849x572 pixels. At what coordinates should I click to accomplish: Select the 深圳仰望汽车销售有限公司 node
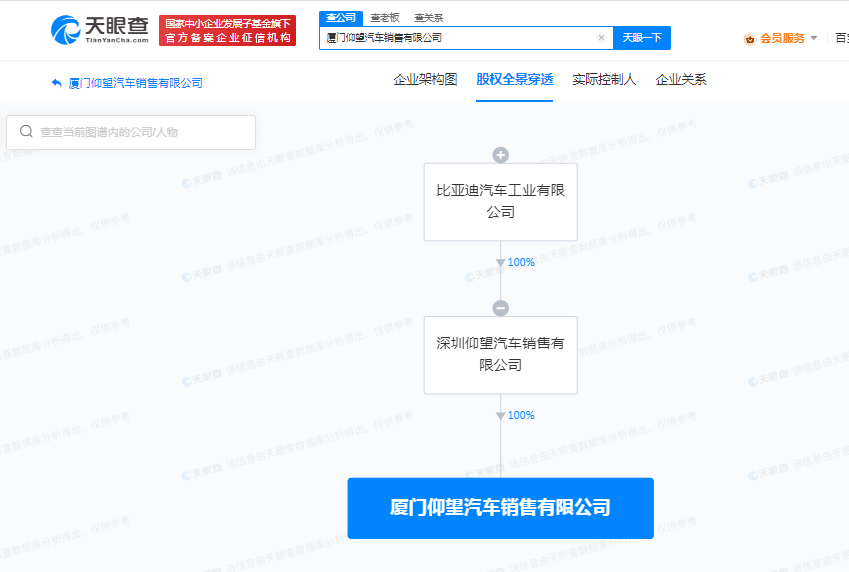pos(500,355)
